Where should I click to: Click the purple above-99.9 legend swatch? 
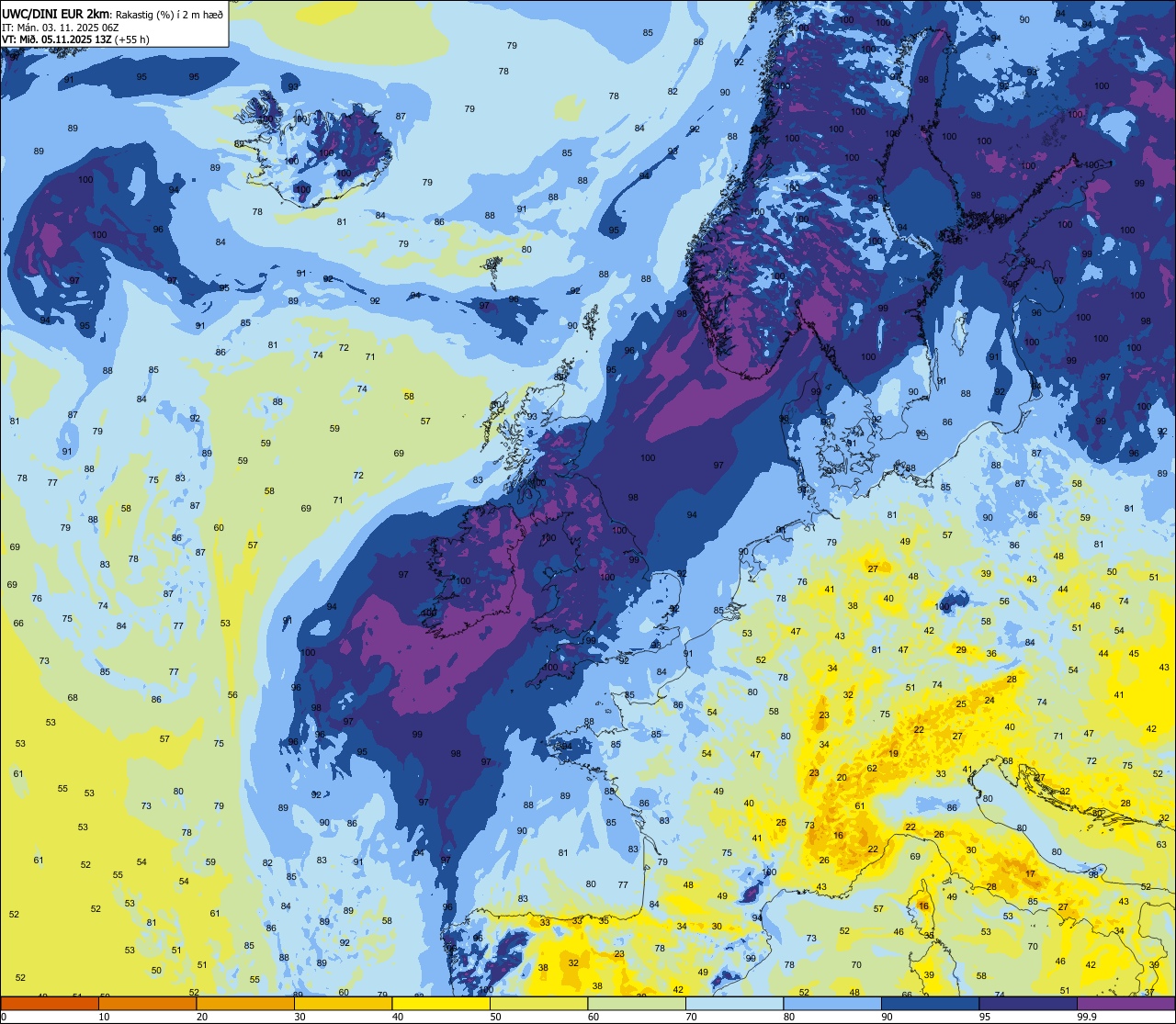click(1125, 1004)
